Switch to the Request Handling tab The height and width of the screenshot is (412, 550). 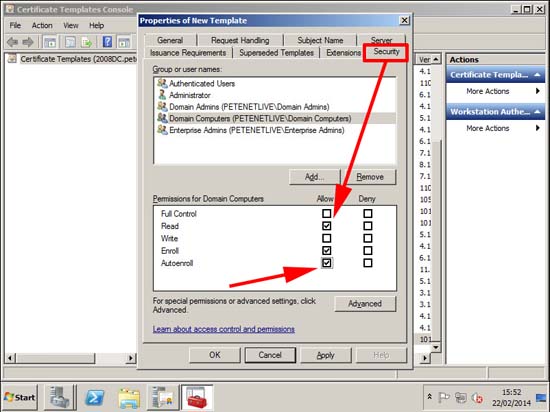pyautogui.click(x=240, y=40)
